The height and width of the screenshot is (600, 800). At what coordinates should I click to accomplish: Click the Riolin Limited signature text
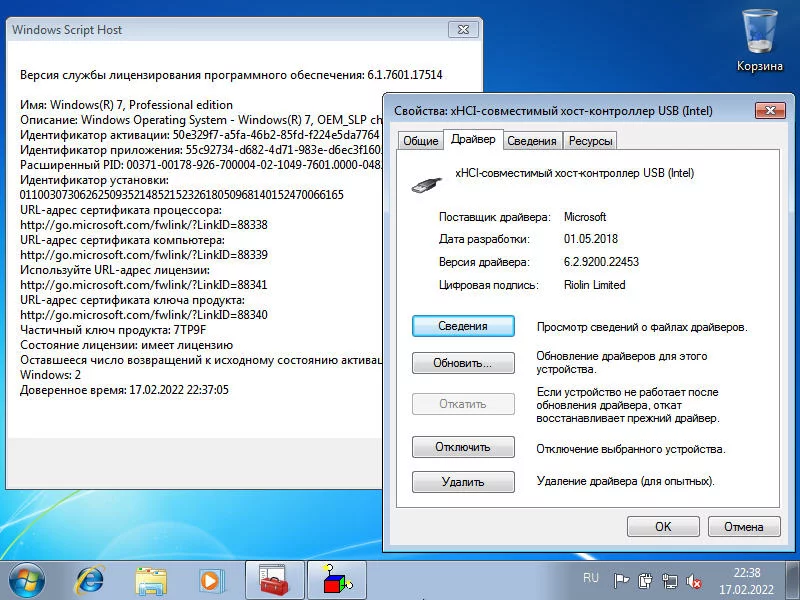coord(594,285)
